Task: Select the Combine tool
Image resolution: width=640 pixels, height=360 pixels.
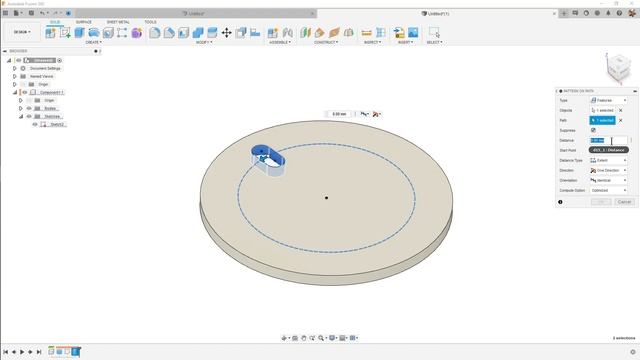Action: [198, 33]
